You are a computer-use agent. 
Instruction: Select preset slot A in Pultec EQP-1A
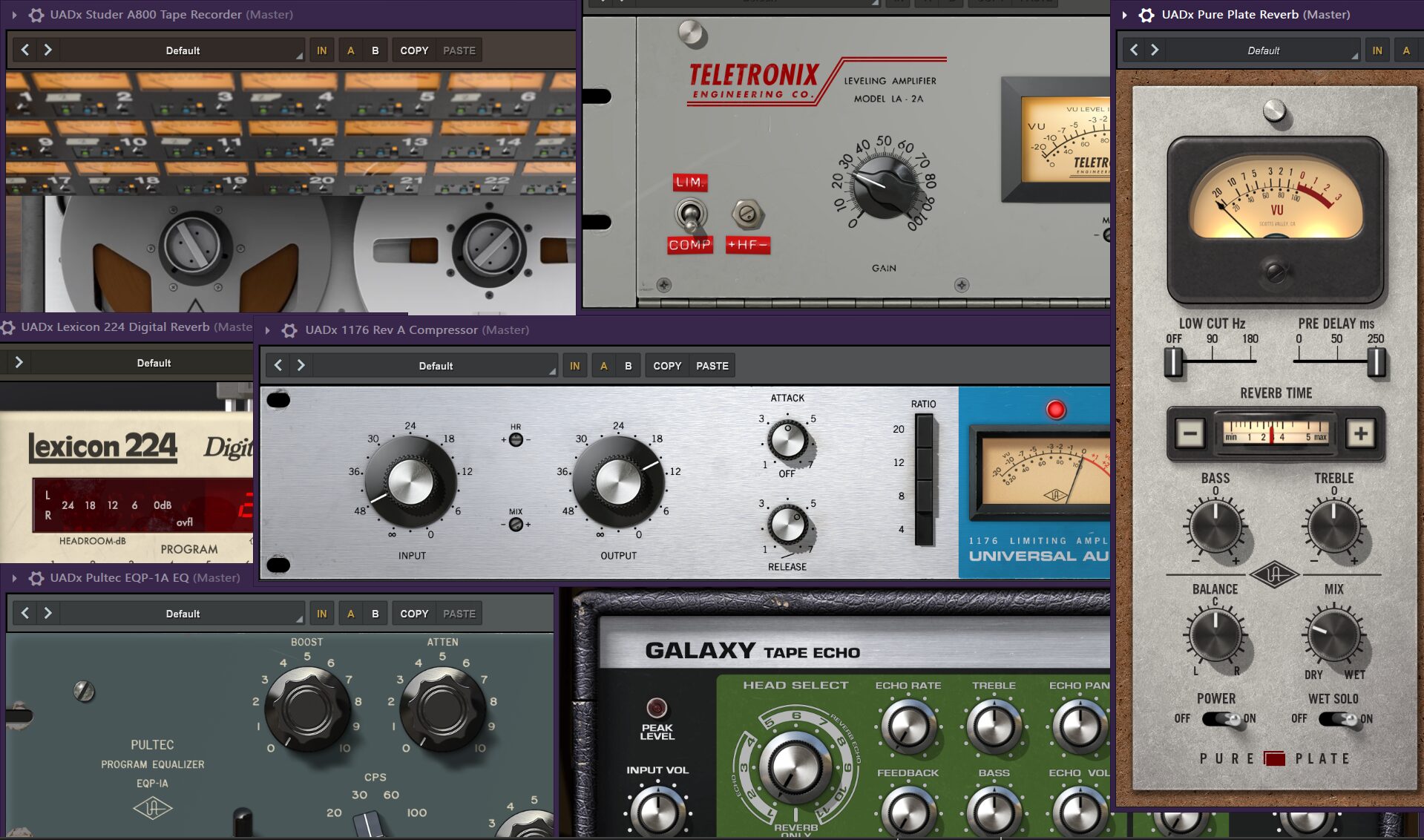(350, 614)
